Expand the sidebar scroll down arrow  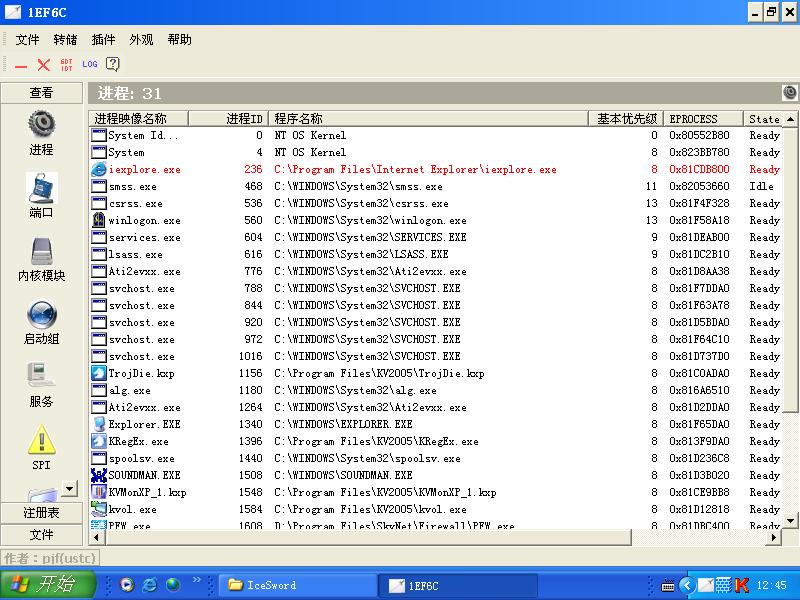tap(69, 488)
